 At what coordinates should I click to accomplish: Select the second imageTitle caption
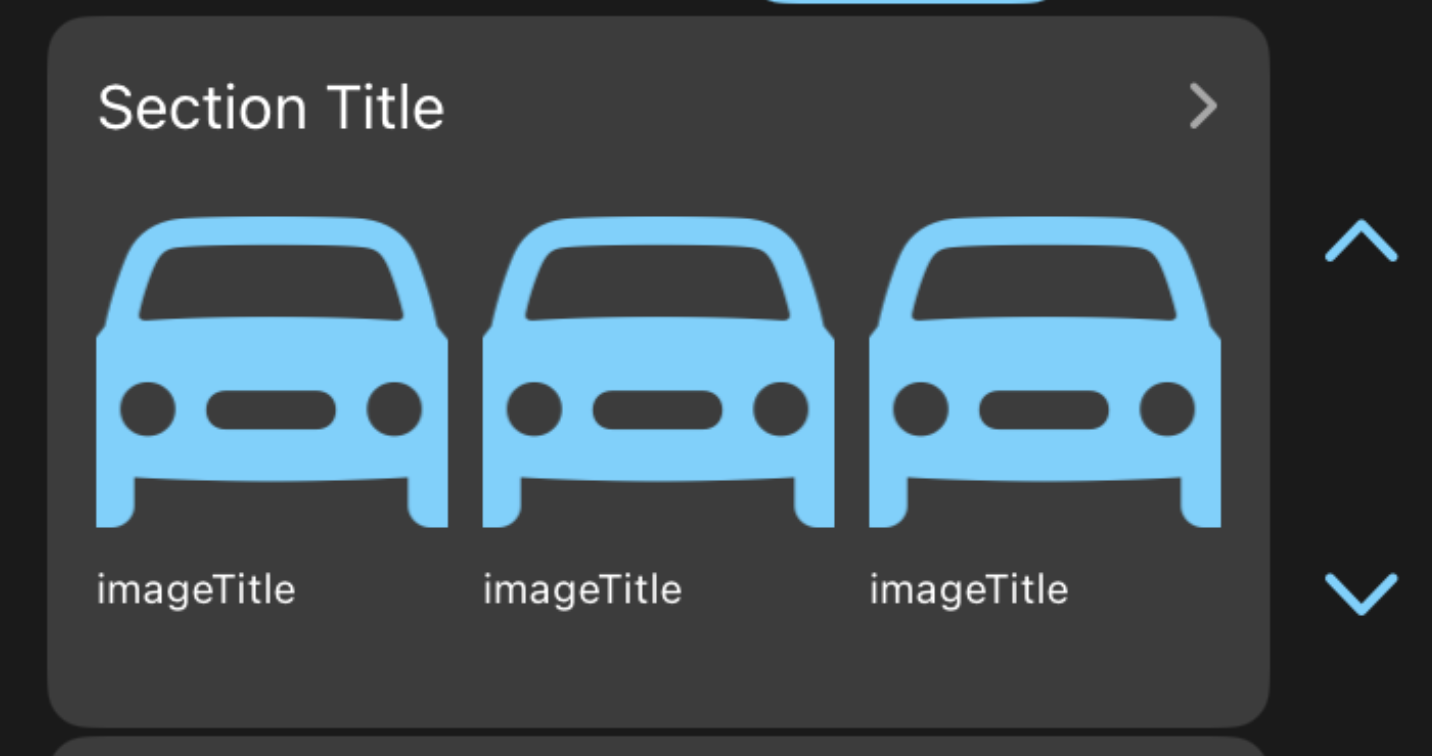click(582, 589)
